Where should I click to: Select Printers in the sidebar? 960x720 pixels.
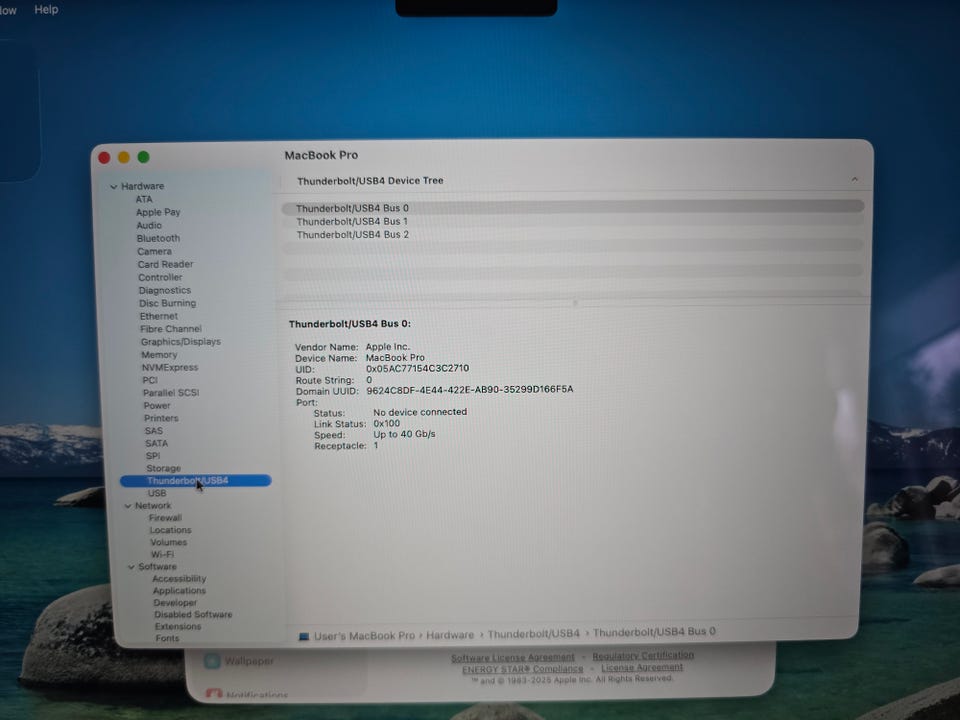pos(161,418)
